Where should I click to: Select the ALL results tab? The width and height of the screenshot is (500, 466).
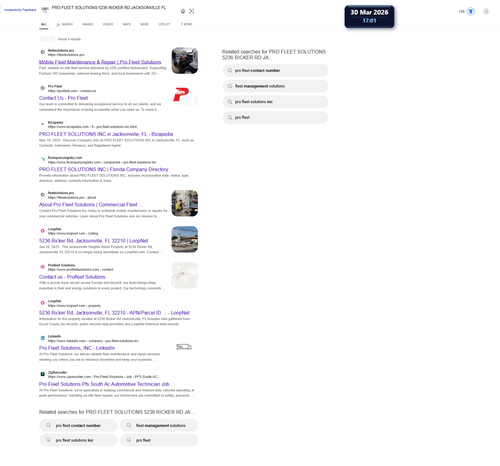point(44,24)
